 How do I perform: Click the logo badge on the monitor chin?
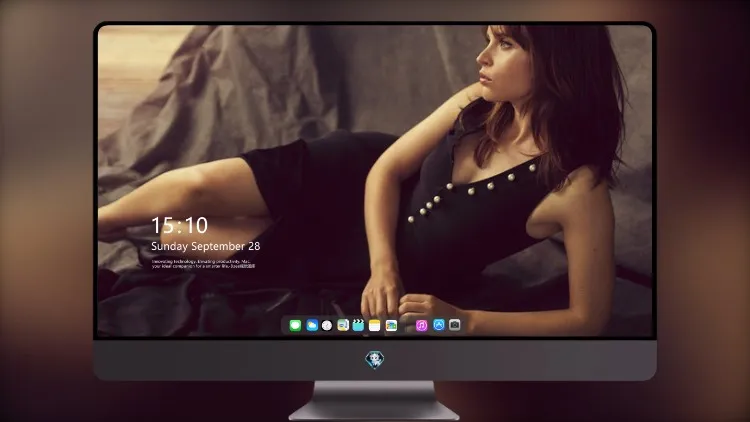[x=375, y=360]
